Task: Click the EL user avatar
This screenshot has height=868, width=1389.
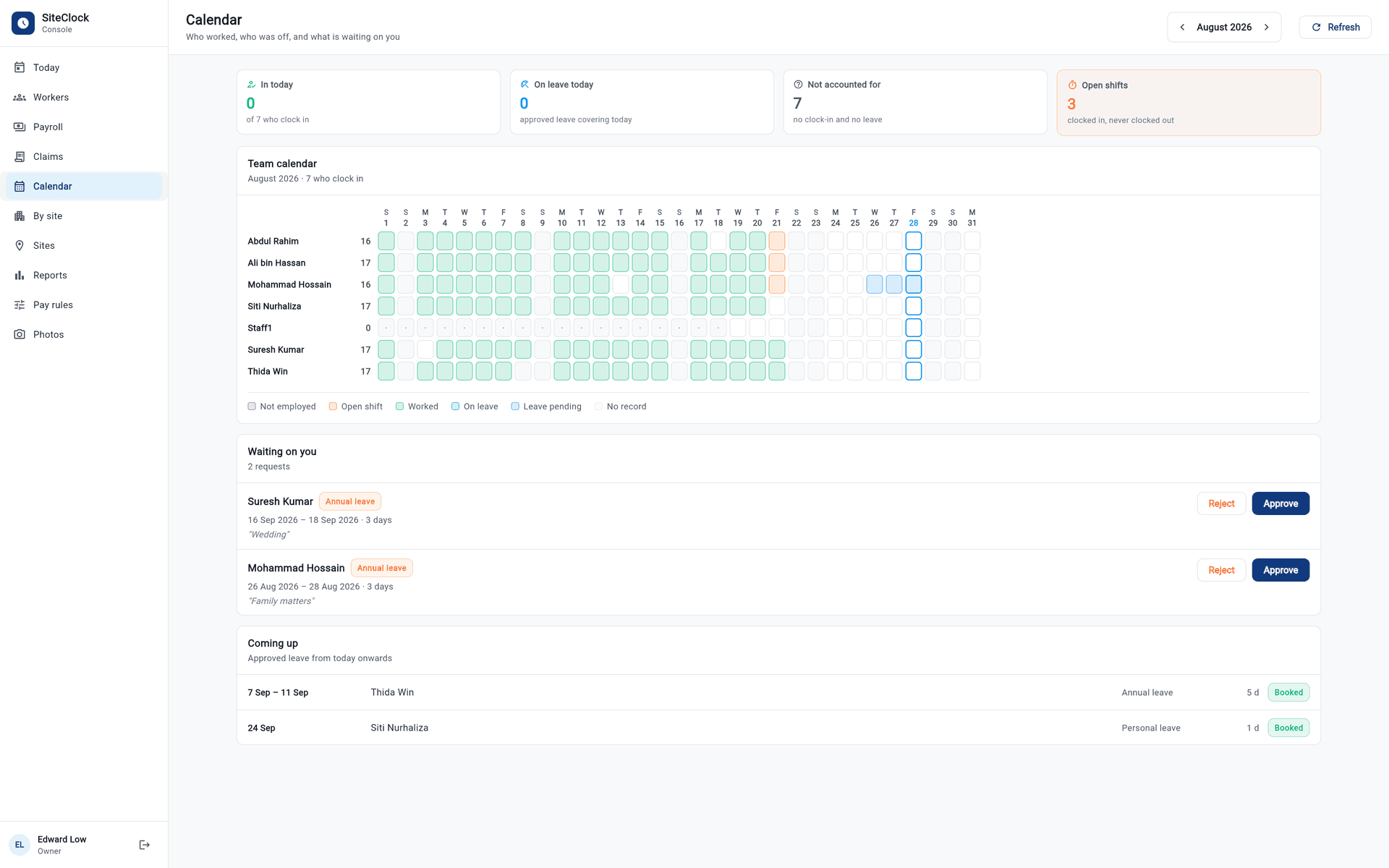Action: (x=20, y=845)
